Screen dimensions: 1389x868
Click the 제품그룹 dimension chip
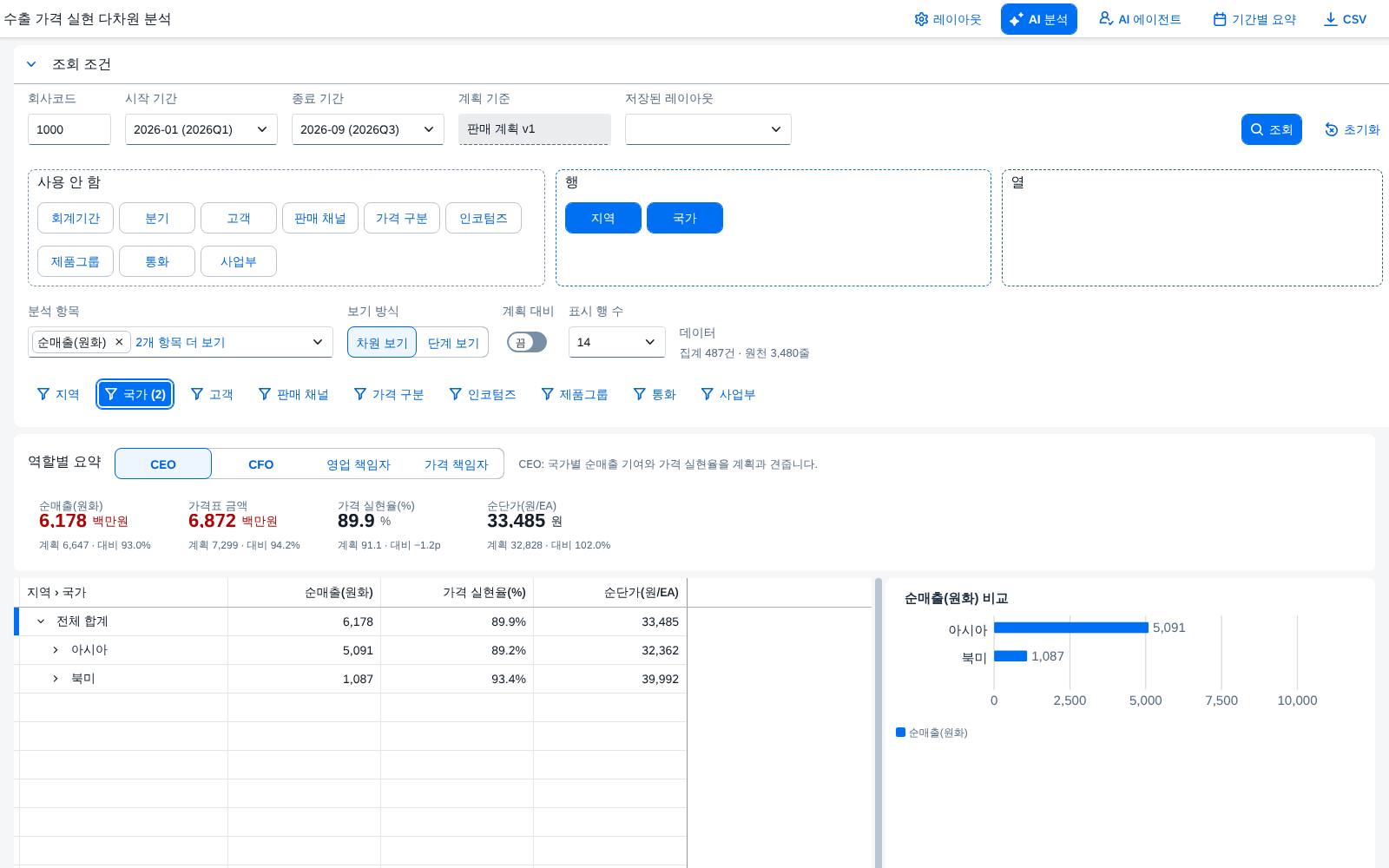pos(76,261)
